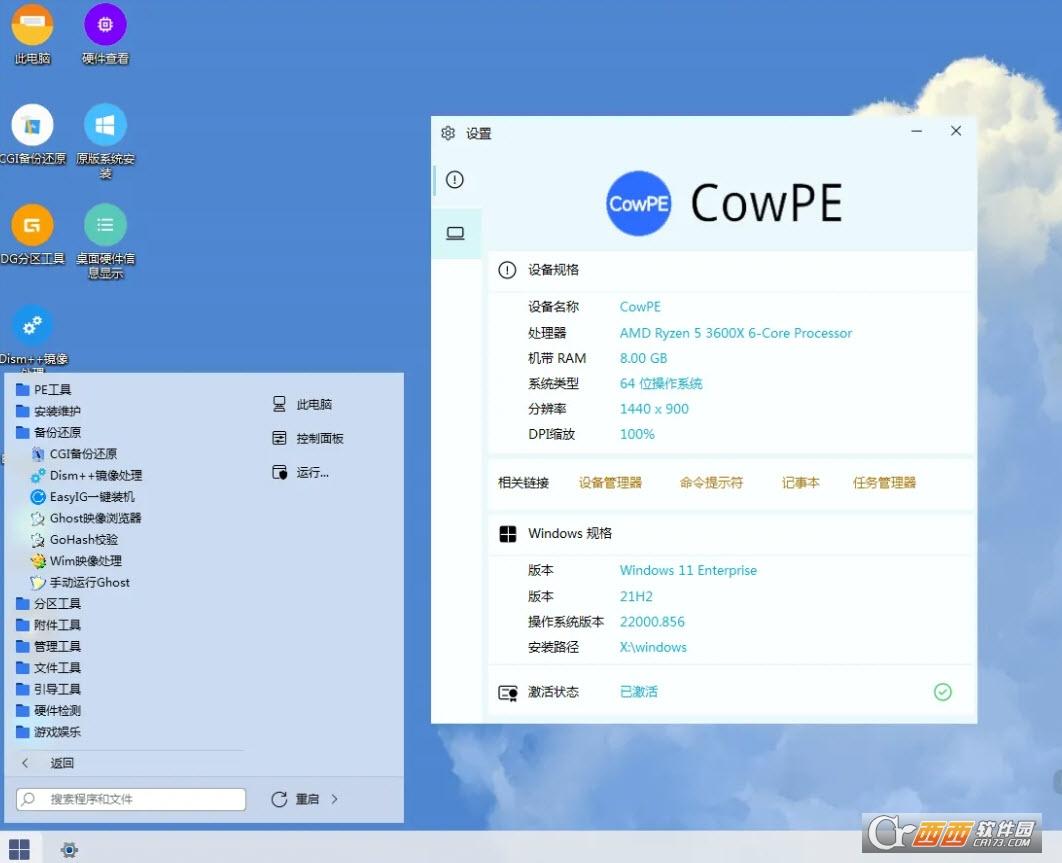This screenshot has width=1062, height=863.
Task: Minimize the 设置 window
Action: click(x=916, y=131)
